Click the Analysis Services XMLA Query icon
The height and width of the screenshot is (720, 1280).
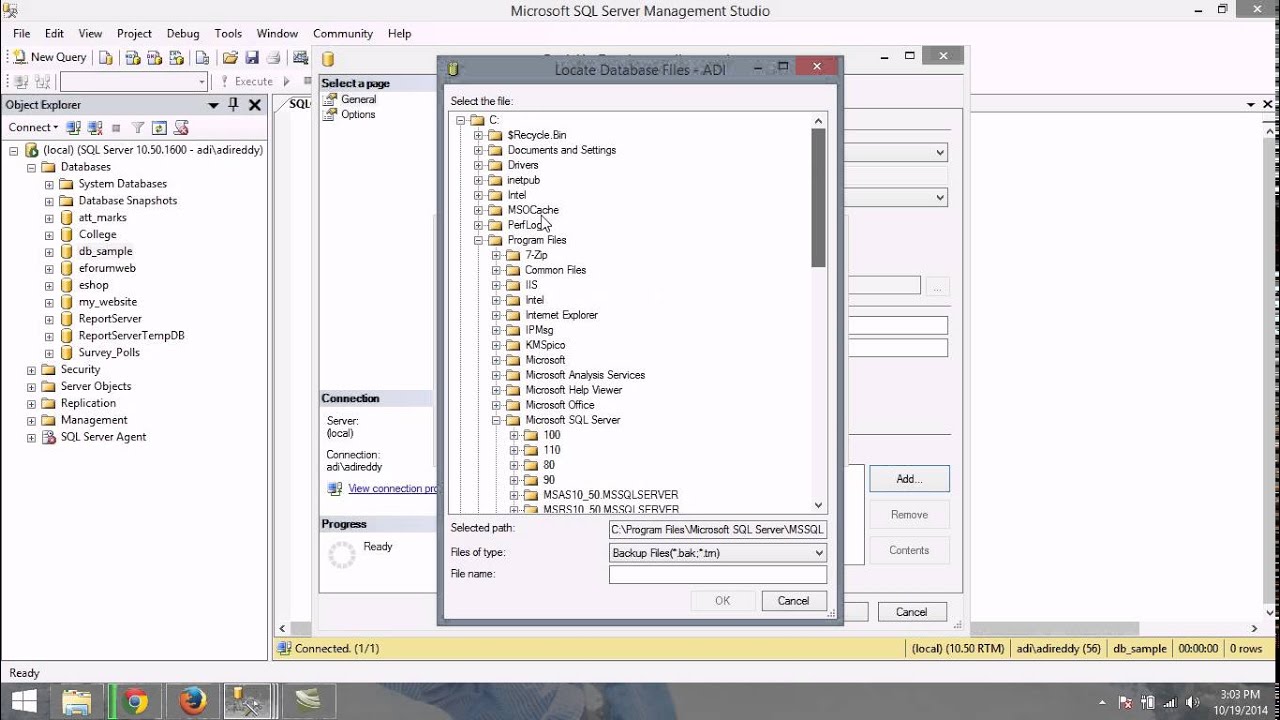[178, 58]
